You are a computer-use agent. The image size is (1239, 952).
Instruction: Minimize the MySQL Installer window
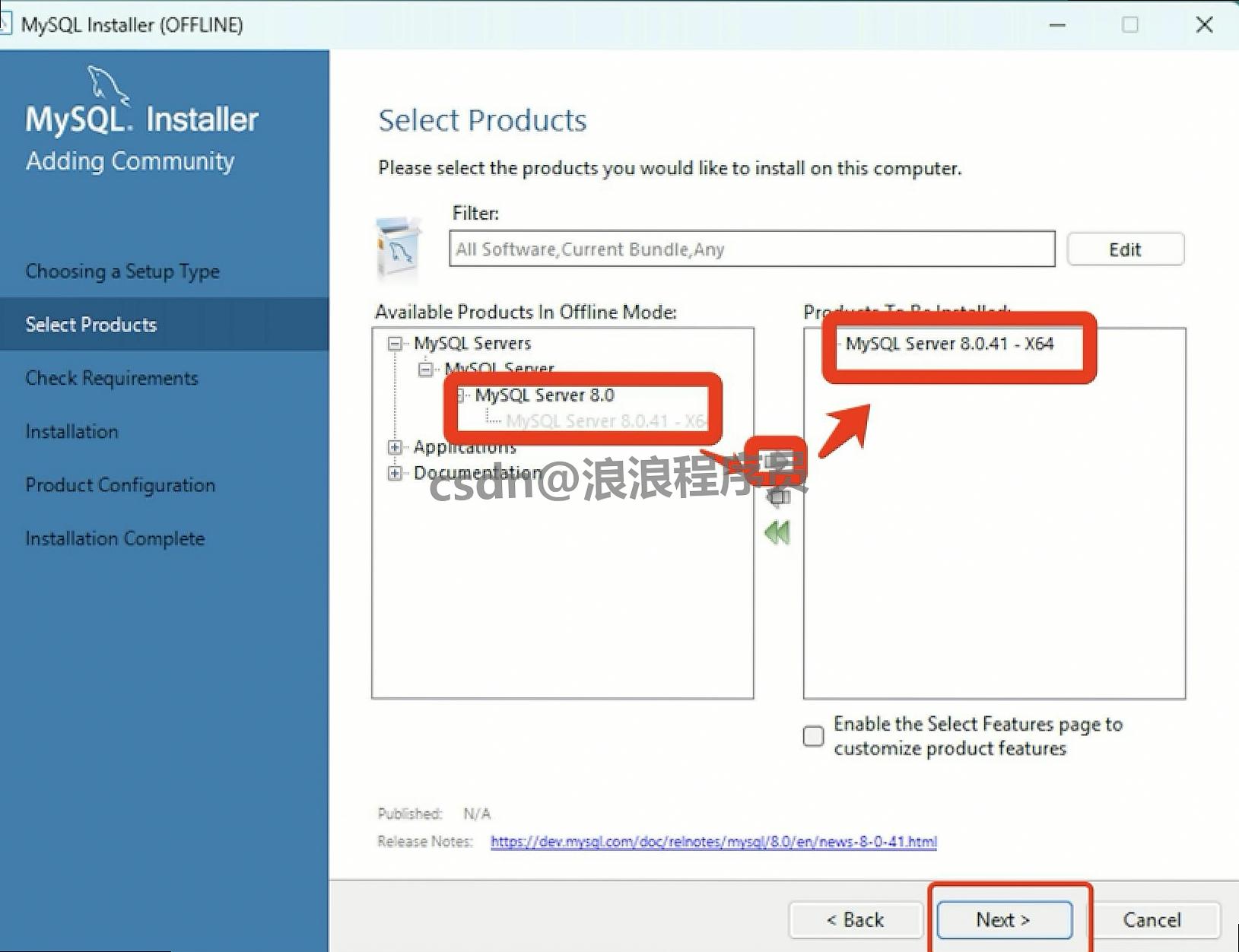click(1057, 24)
